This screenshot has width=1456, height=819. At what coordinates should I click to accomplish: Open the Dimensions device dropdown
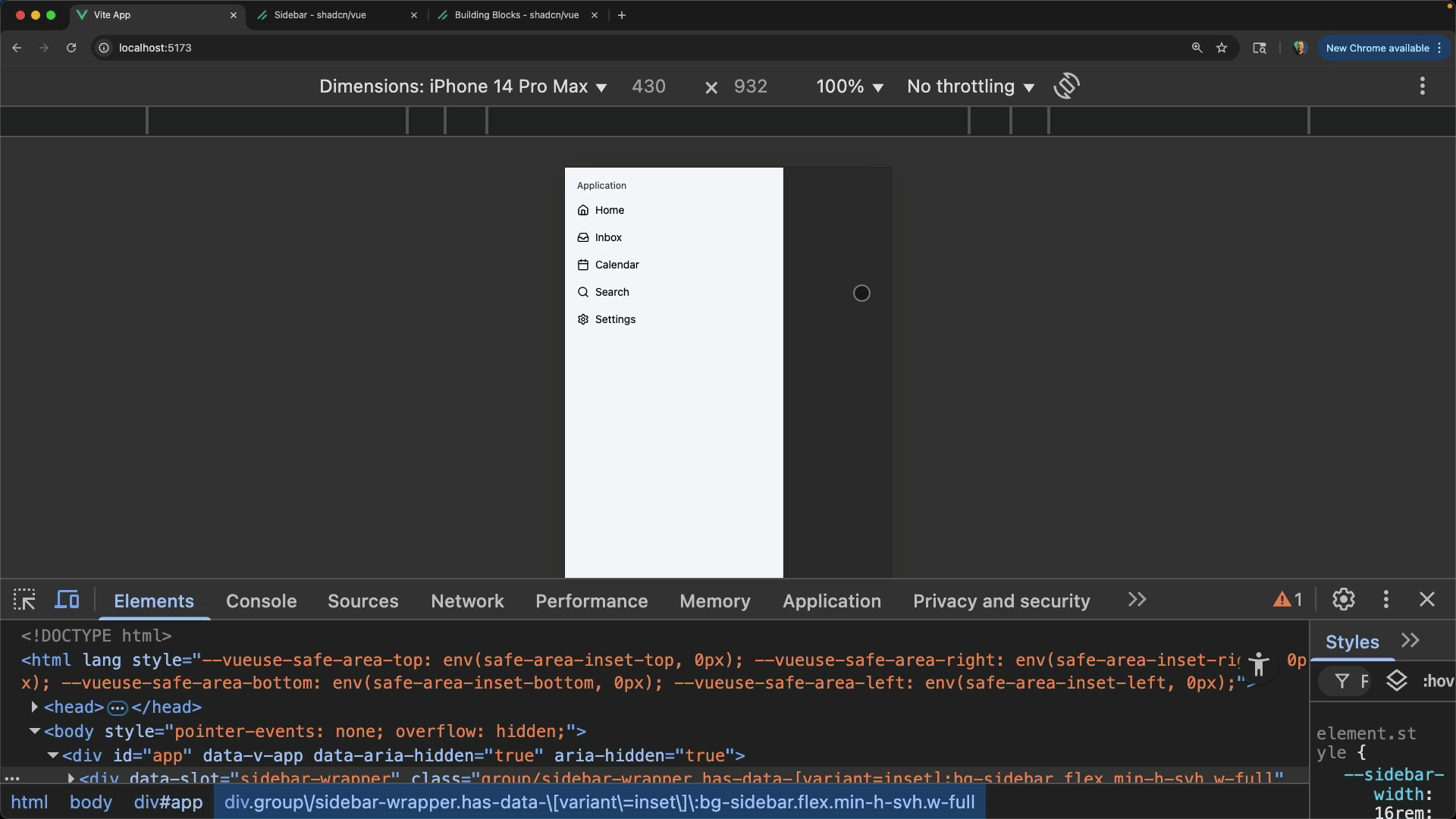pos(463,86)
